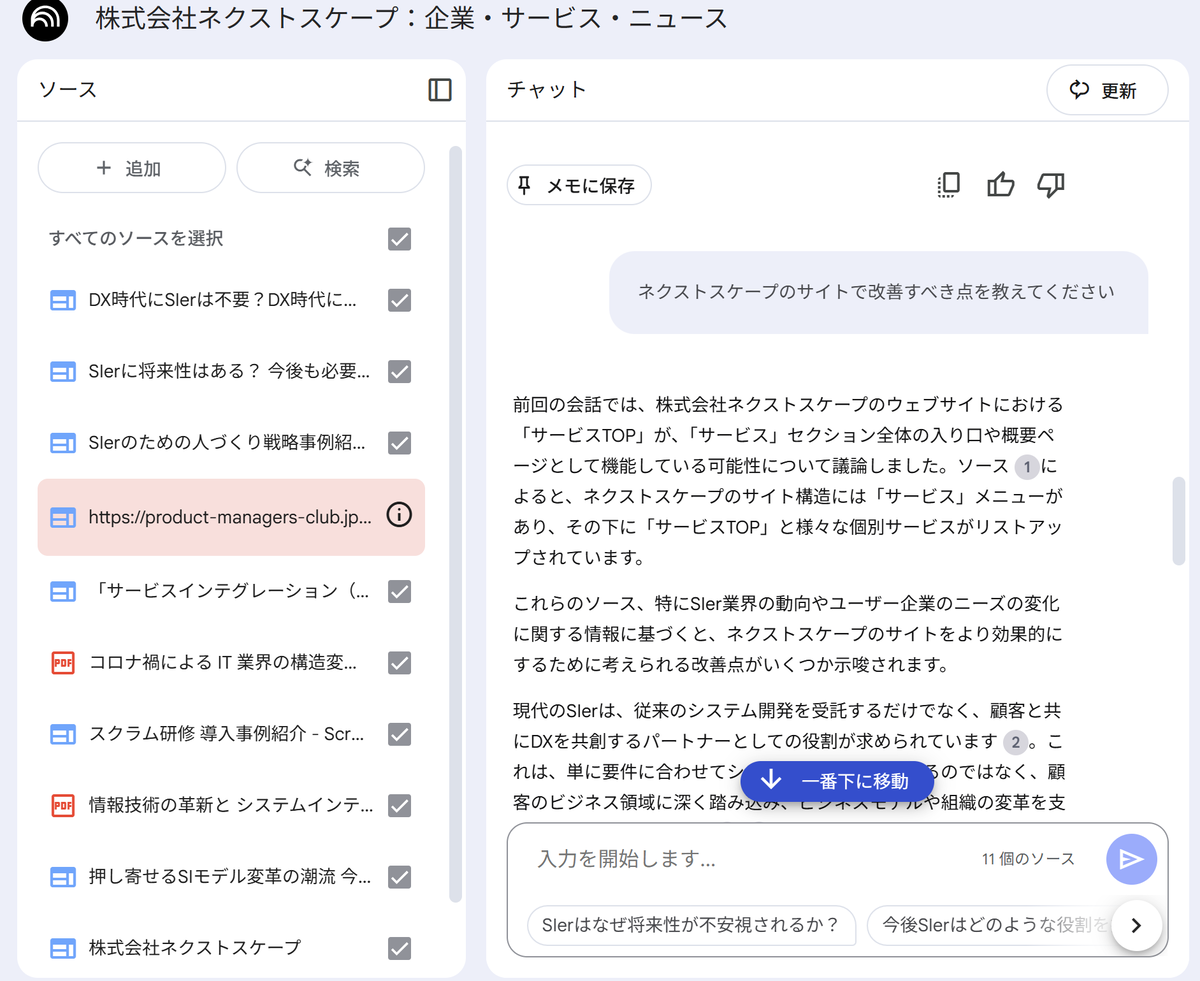Open citation number 2 in response

(1015, 742)
